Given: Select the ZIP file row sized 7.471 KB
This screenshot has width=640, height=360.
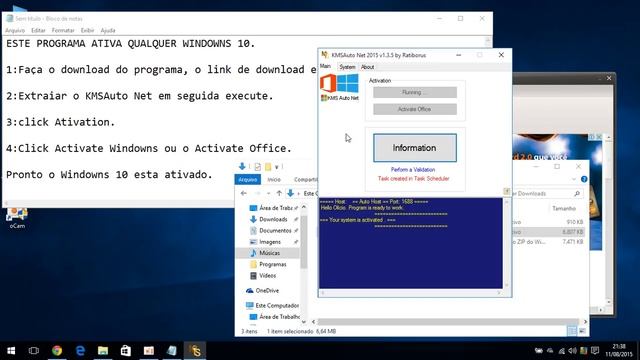Looking at the screenshot, I should 549,242.
